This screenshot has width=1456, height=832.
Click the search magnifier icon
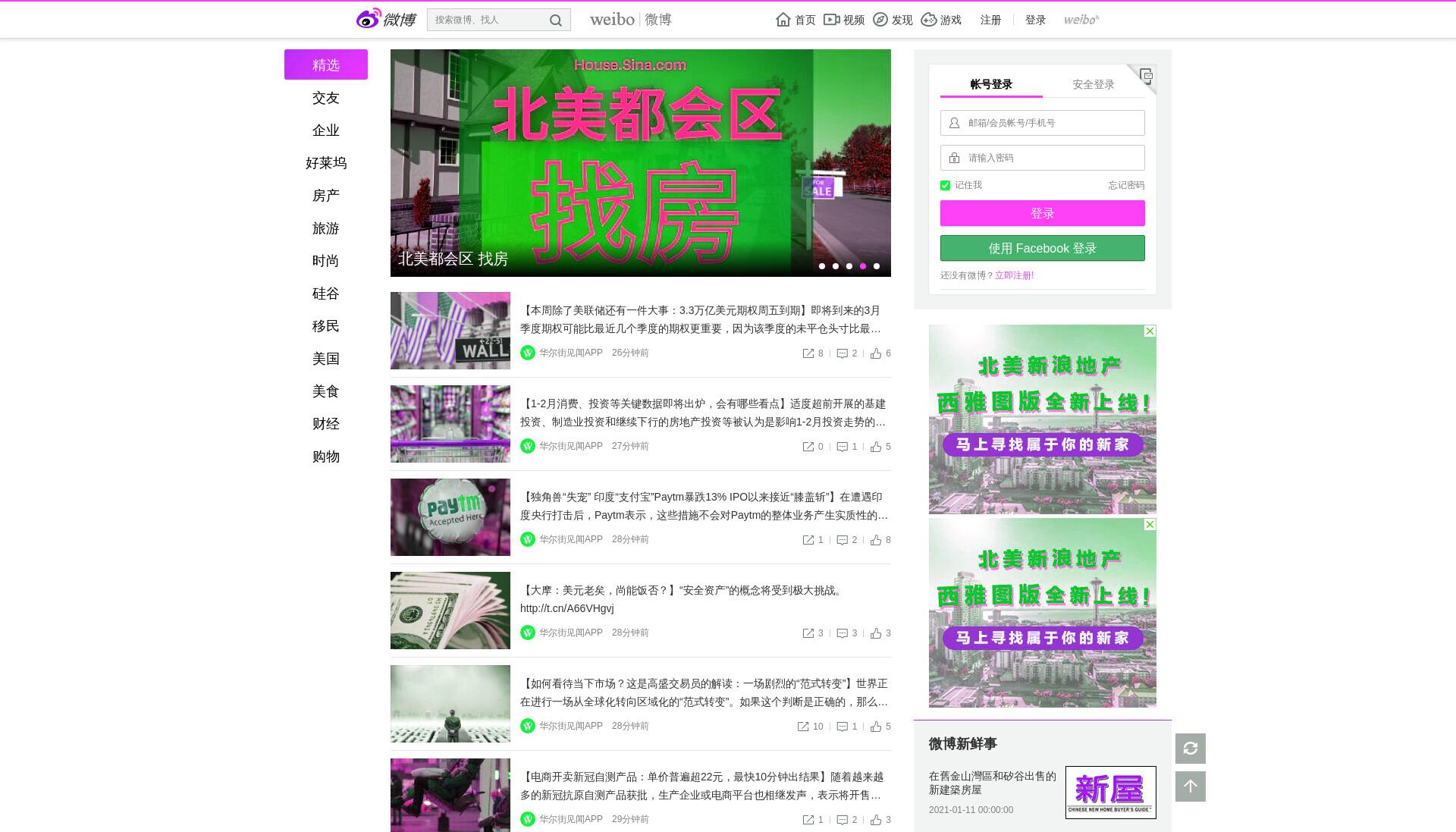556,20
